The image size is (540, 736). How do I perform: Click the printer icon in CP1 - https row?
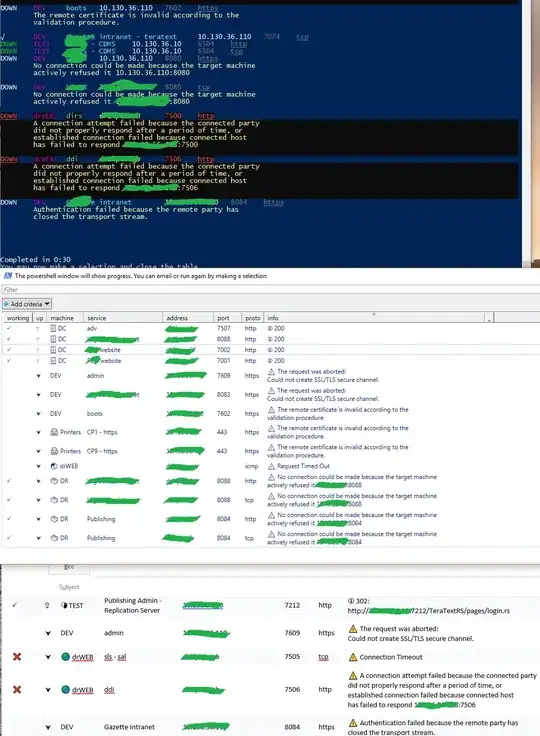[x=54, y=432]
